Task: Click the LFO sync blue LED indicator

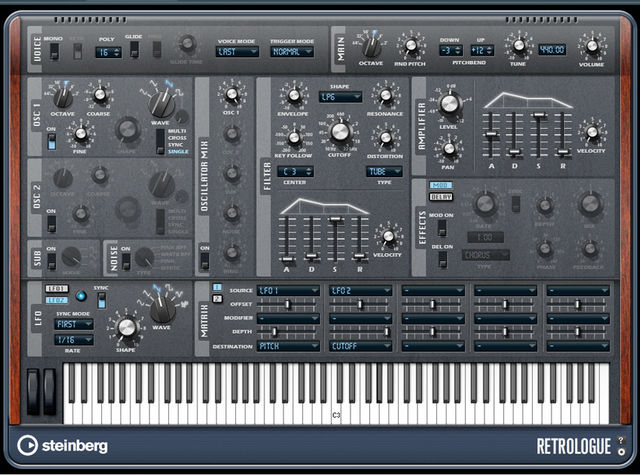Action: pos(81,296)
